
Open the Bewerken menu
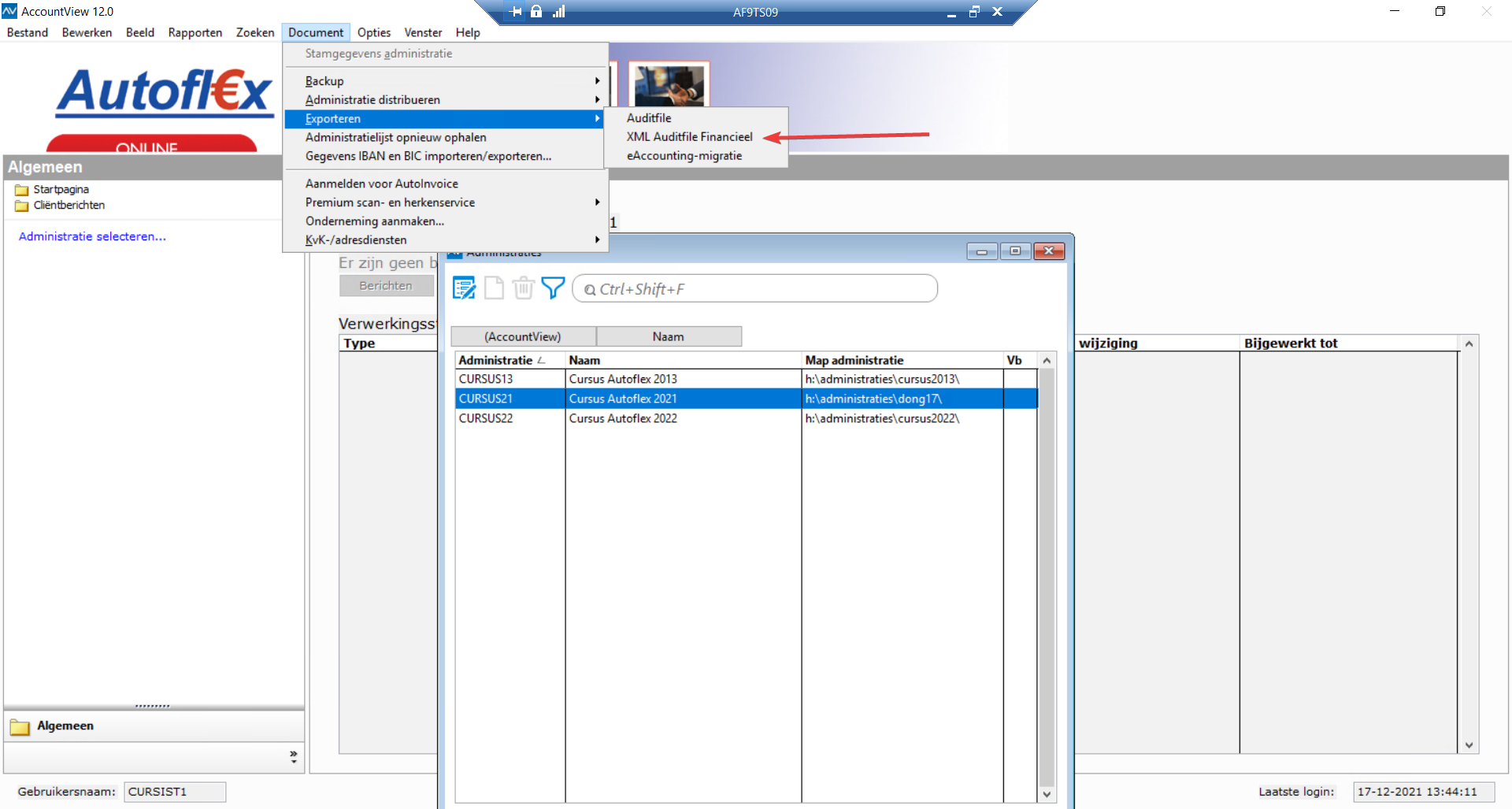(87, 32)
